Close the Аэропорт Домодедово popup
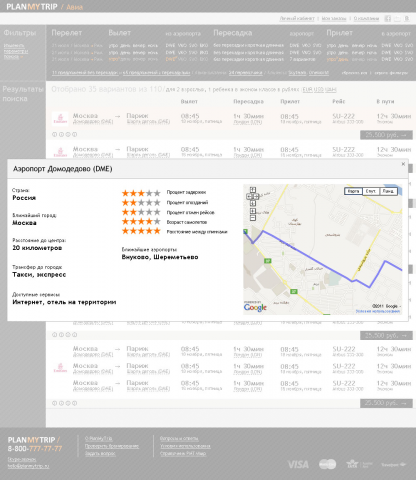416x480 pixels. pyautogui.click(x=403, y=164)
